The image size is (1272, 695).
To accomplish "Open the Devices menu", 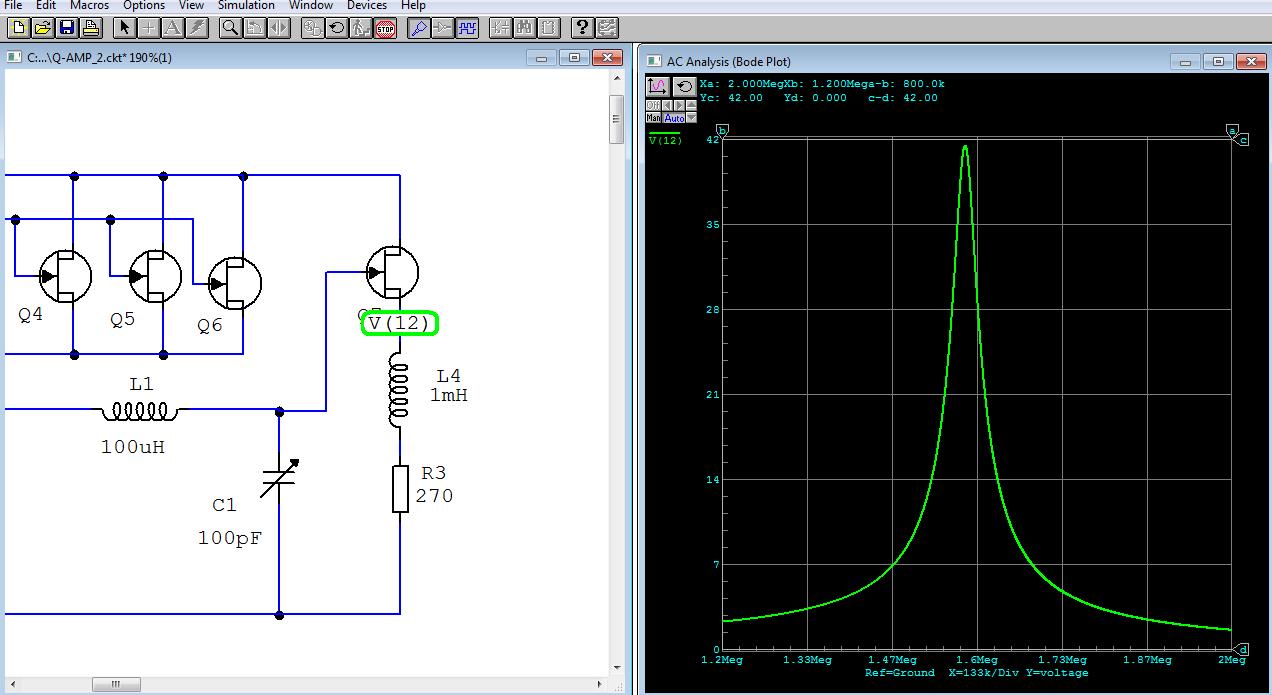I will pos(367,5).
